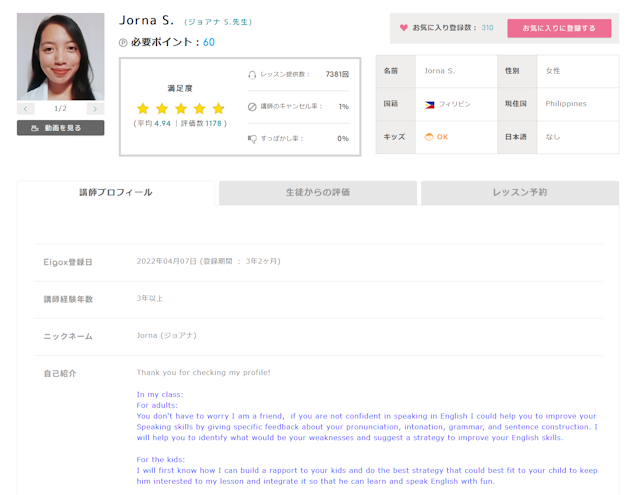This screenshot has height=495, width=640.
Task: Click the ジョアナ S.先生 text
Action: [218, 22]
